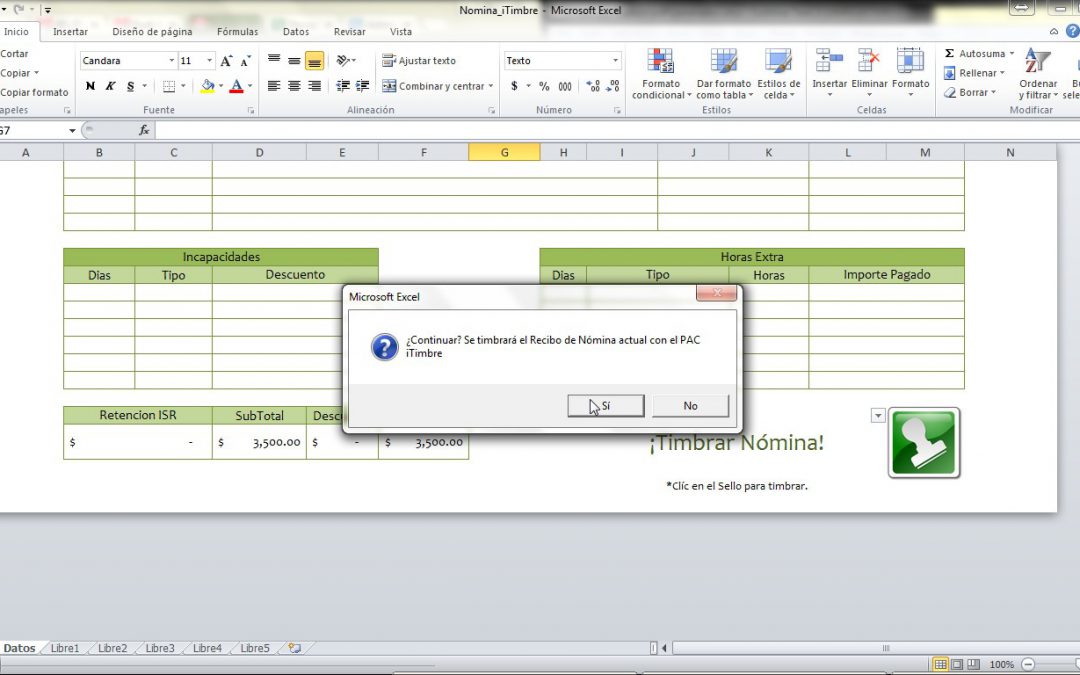Open the Candara font name dropdown
Screen dimensions: 1080x675
pos(171,61)
